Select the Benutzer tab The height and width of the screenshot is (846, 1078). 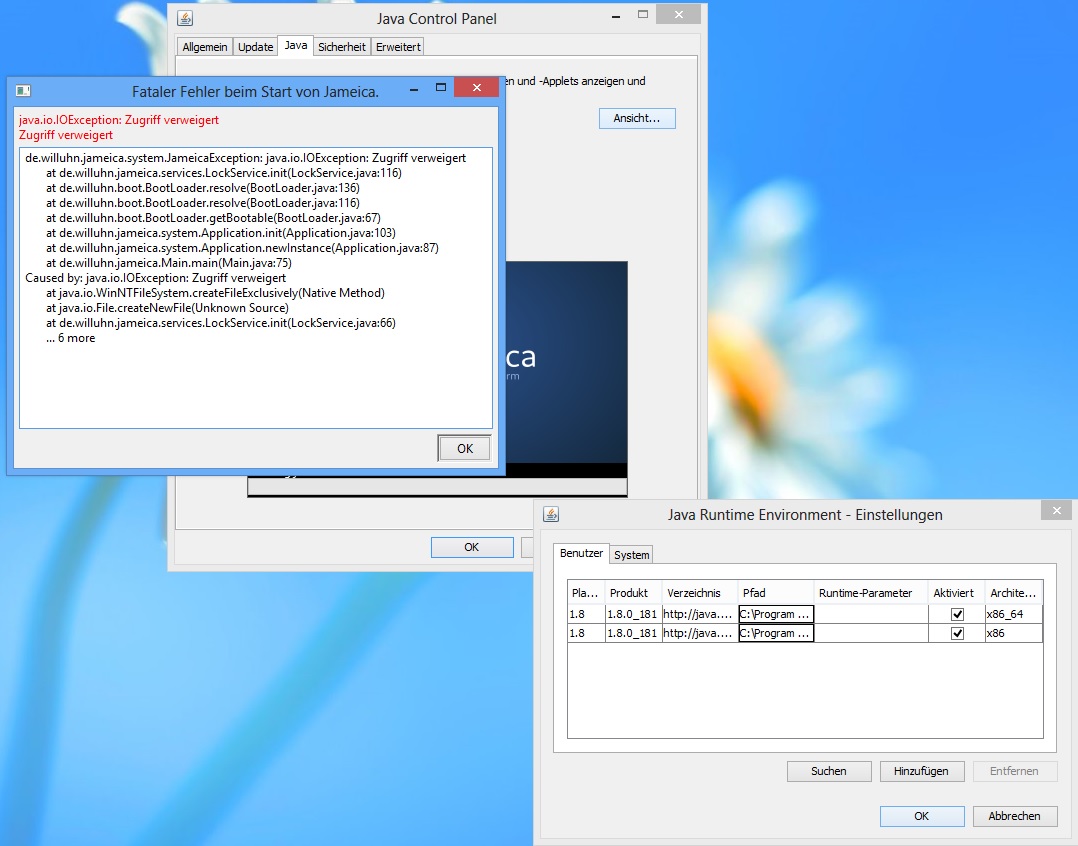[x=581, y=553]
